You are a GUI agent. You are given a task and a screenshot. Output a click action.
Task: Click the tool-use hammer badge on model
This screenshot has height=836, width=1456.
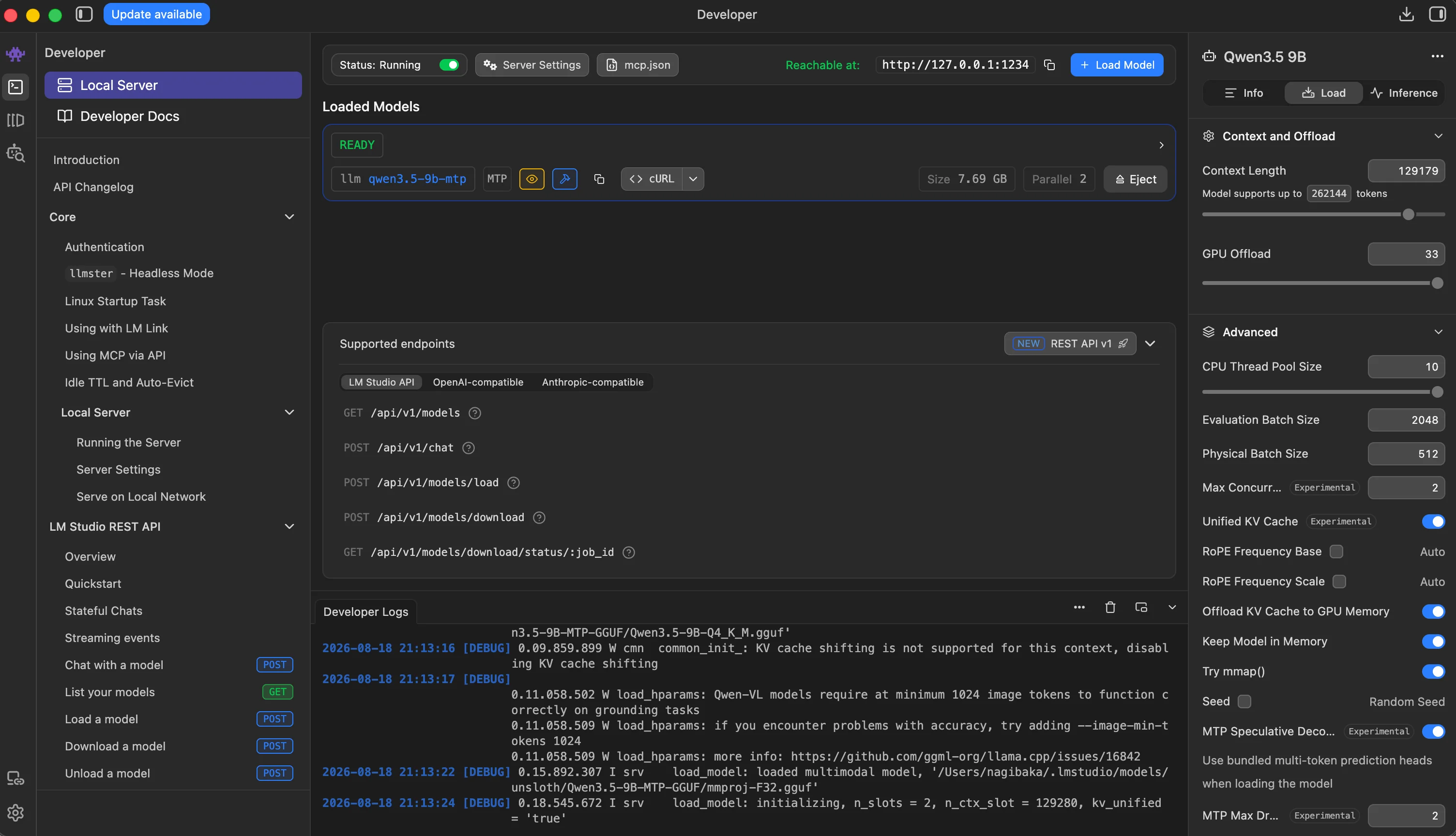pyautogui.click(x=564, y=179)
